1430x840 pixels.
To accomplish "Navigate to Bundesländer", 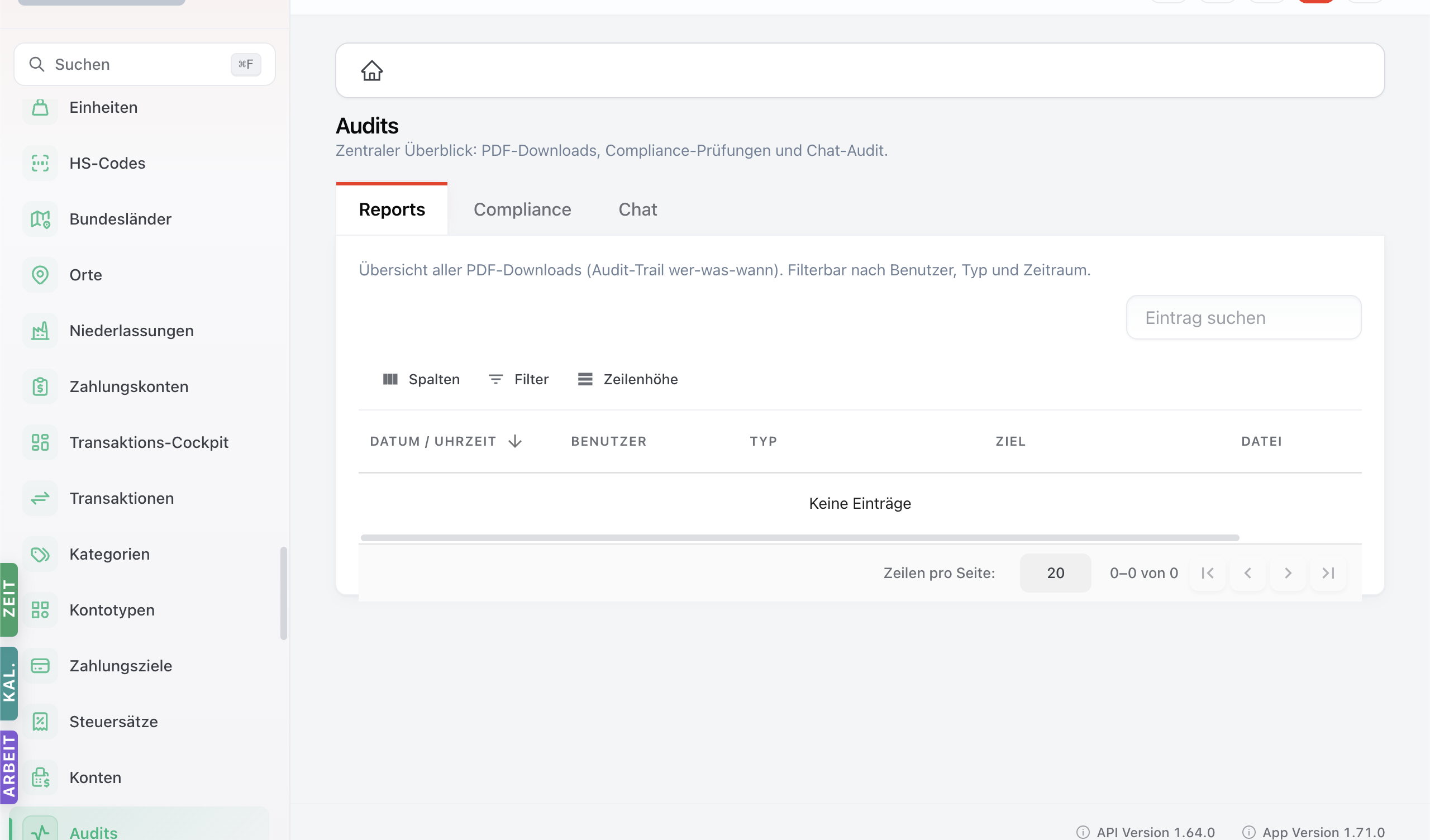I will (120, 219).
